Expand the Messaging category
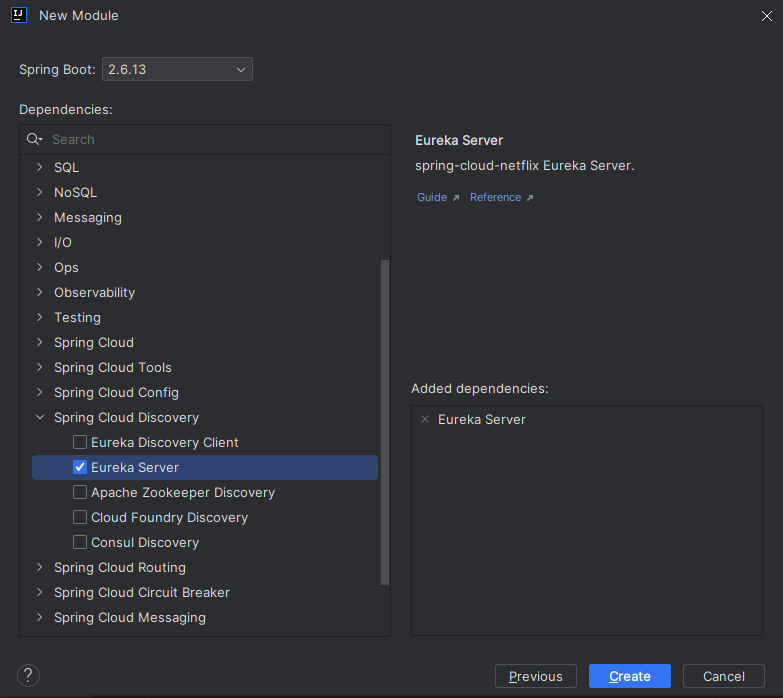The image size is (783, 698). click(x=40, y=217)
